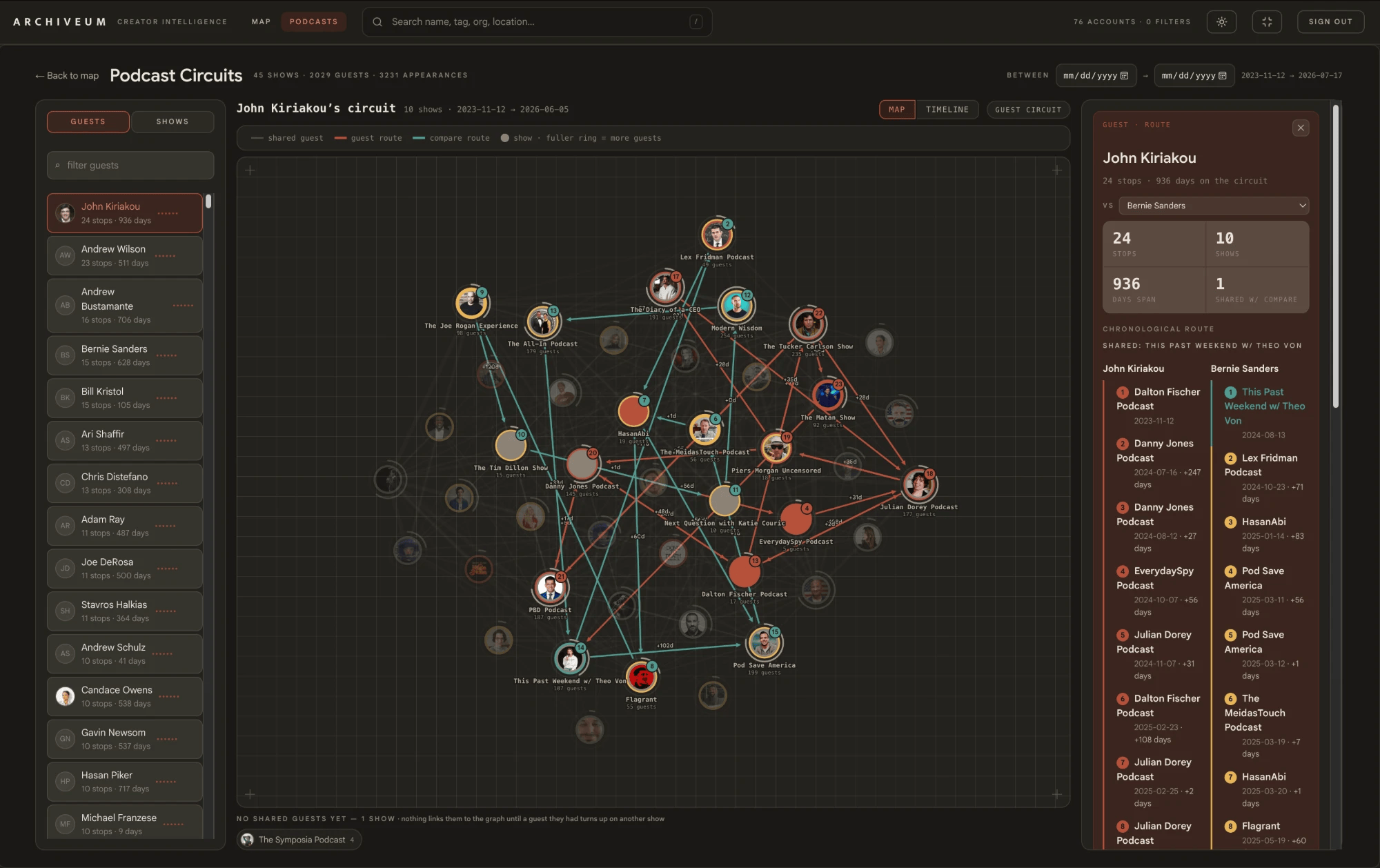The width and height of the screenshot is (1380, 868).
Task: Click the guest list scrollbar
Action: tap(208, 201)
